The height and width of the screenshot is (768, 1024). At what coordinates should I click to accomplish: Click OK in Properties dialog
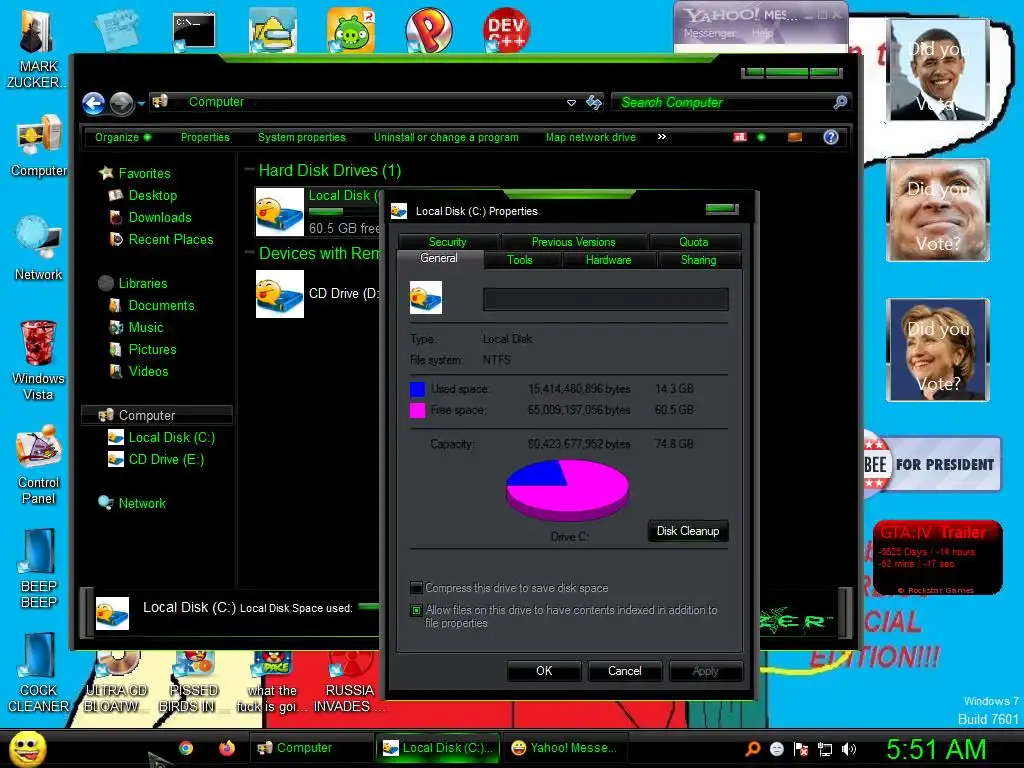544,671
